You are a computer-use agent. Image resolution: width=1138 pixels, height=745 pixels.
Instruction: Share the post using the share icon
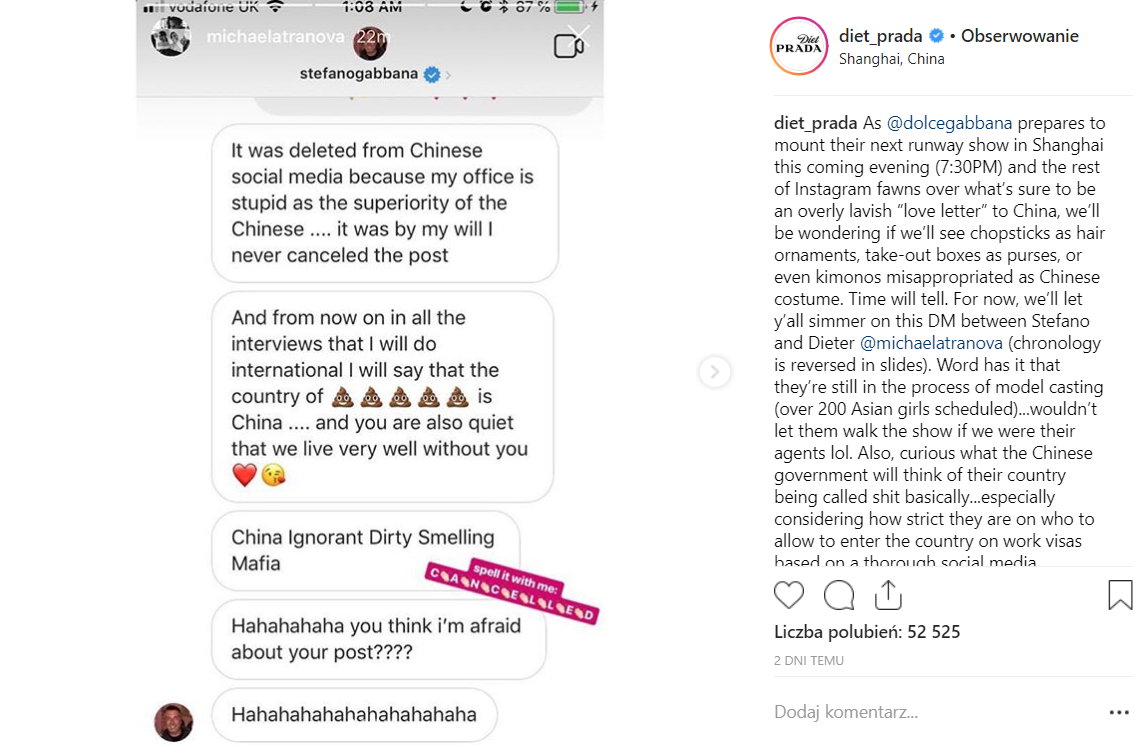(x=888, y=595)
